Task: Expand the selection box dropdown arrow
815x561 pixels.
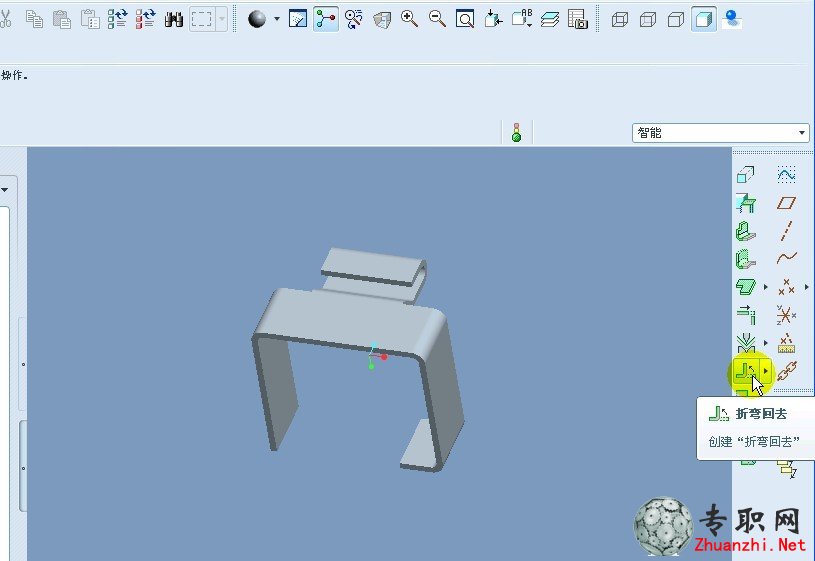Action: click(x=222, y=20)
